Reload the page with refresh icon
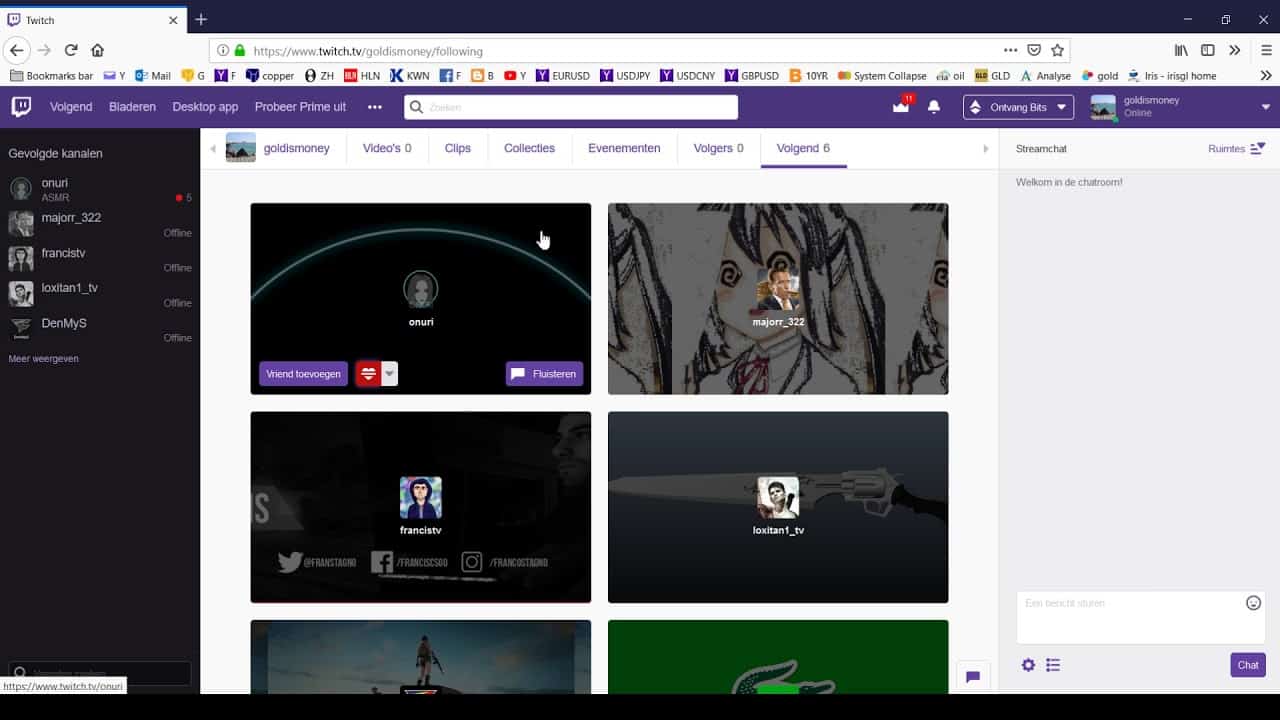The image size is (1280, 720). pyautogui.click(x=71, y=50)
